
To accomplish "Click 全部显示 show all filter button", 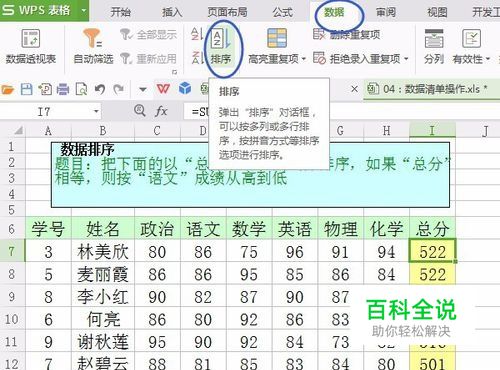I will (149, 34).
